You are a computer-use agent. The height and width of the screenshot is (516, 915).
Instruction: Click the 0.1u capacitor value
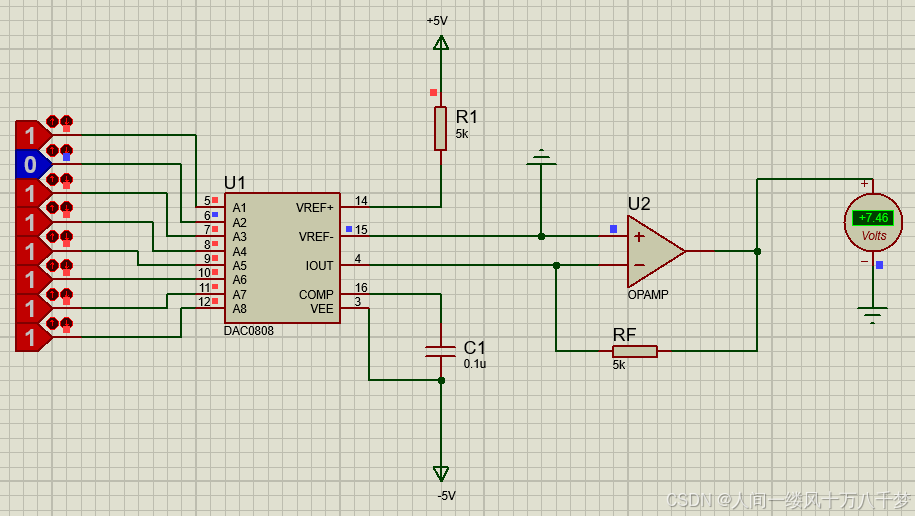[475, 364]
